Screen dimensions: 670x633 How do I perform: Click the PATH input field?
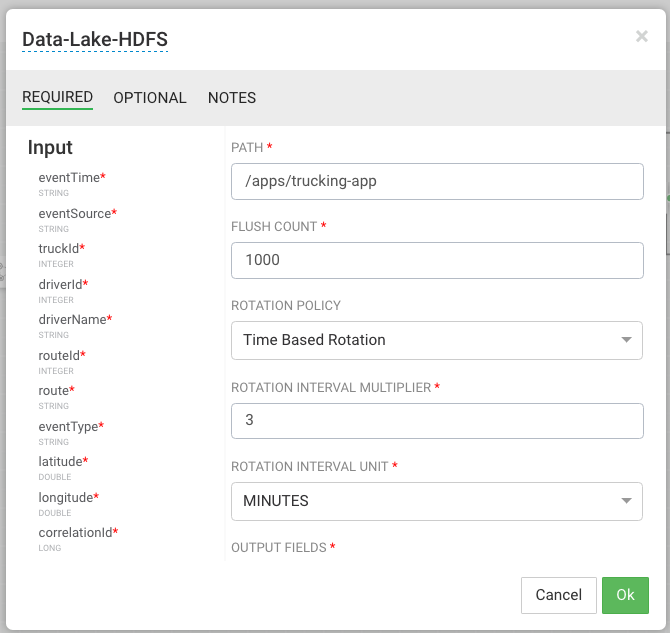[x=437, y=181]
